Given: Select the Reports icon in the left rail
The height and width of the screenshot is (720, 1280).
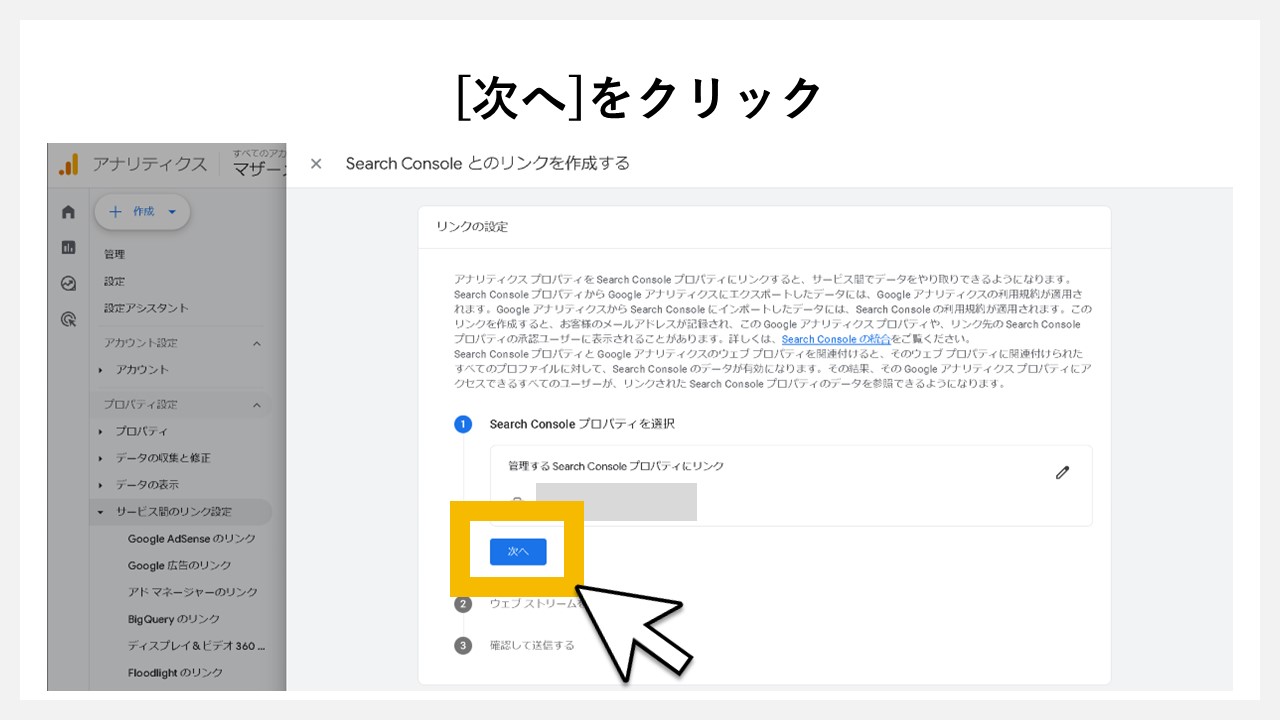Looking at the screenshot, I should 70,248.
